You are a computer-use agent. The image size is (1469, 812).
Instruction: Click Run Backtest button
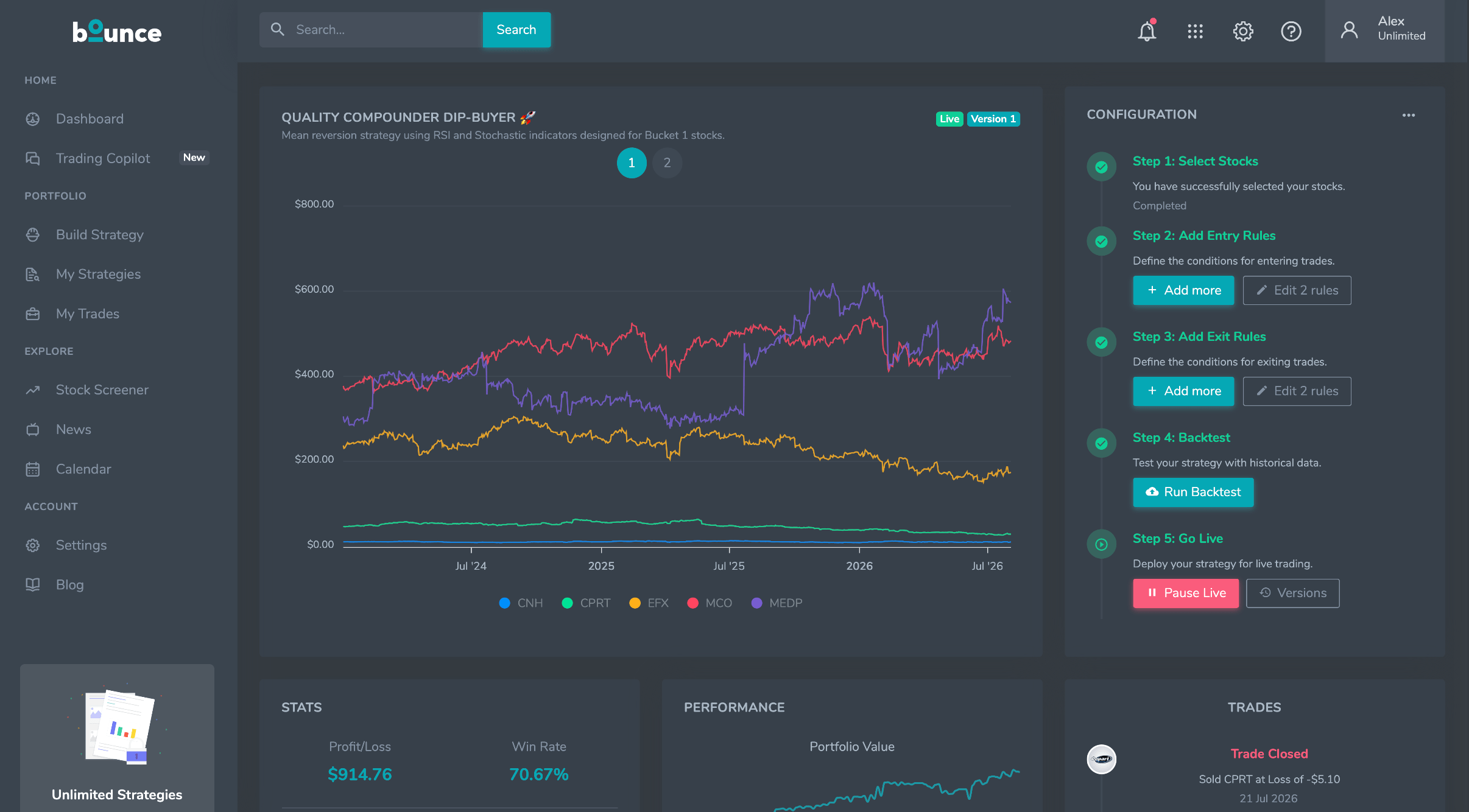tap(1193, 492)
